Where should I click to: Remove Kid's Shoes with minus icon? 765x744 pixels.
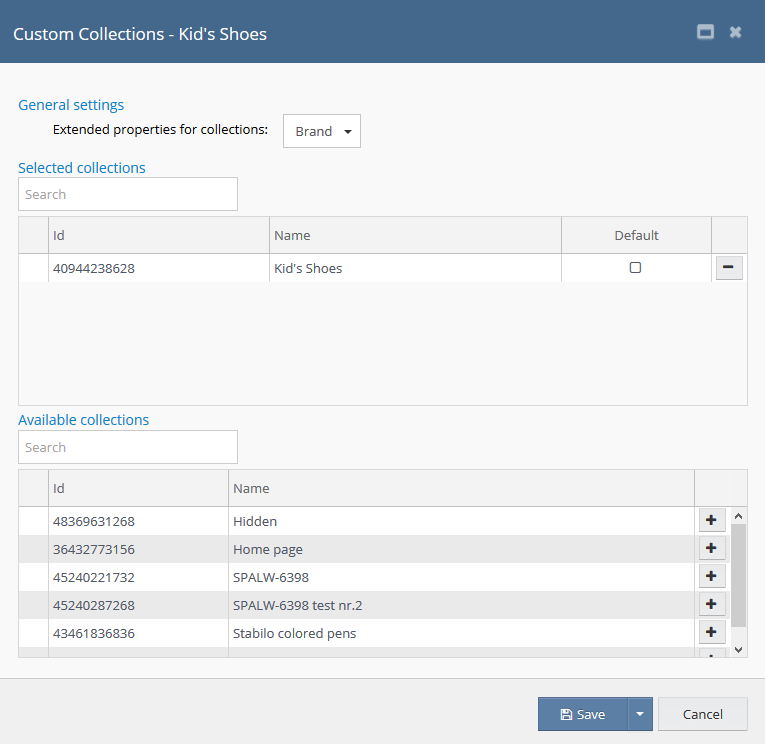click(729, 268)
